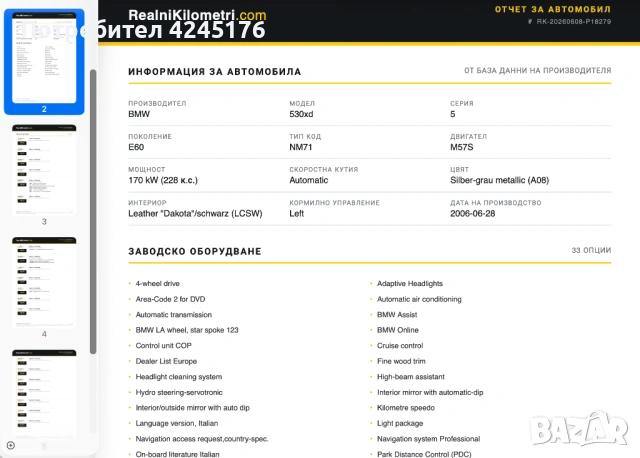Screen dimensions: 640x458
Task: Click the 'СКОРОСТНА КУТИЯ' field label
Action: [324, 169]
